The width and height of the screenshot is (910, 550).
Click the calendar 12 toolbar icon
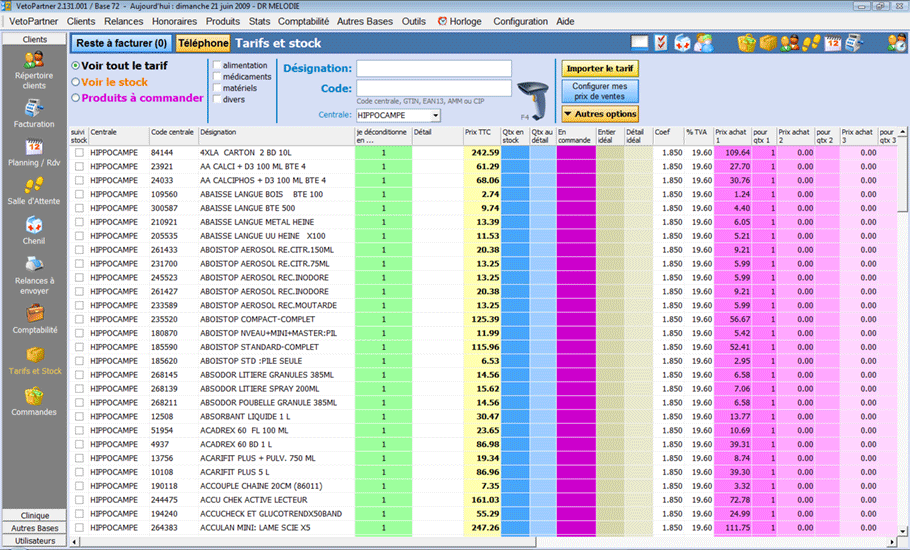point(833,43)
